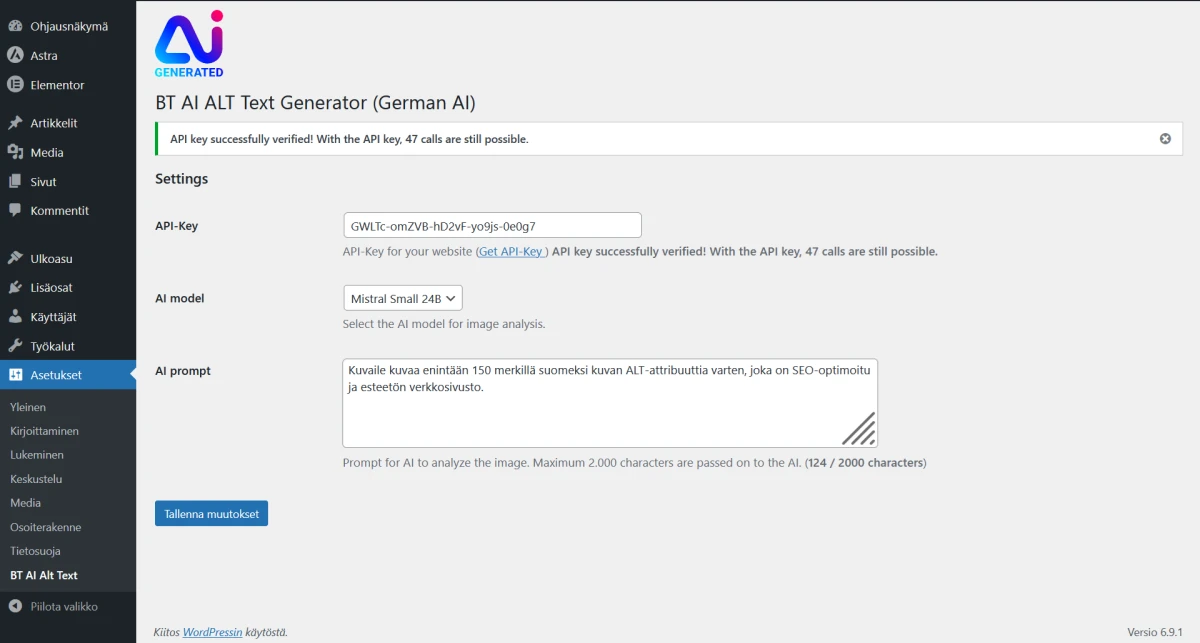Click the Media library icon
Screen dimensions: 1200x643
coord(15,153)
